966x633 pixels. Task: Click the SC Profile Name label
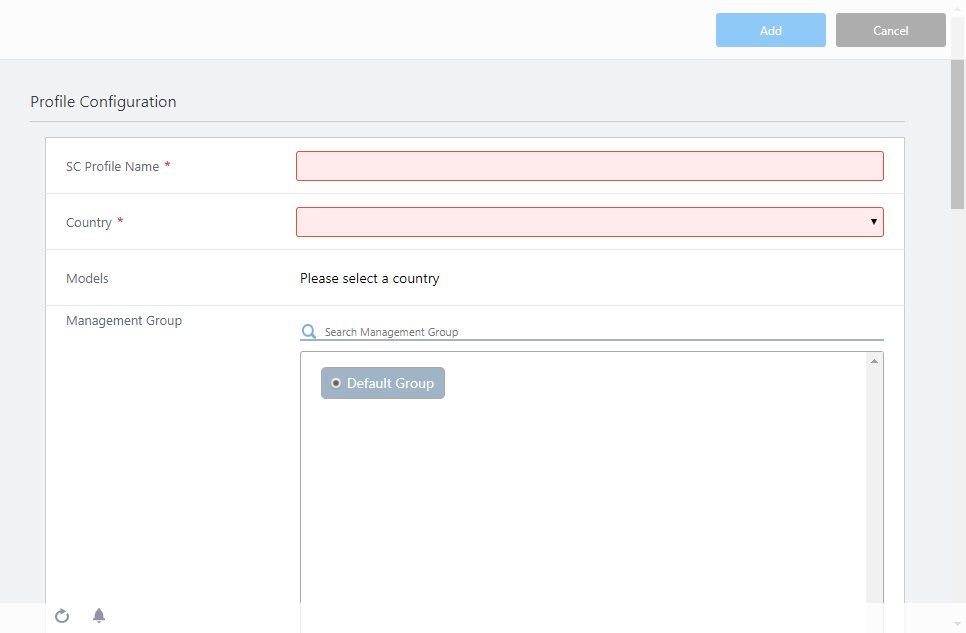pos(112,167)
